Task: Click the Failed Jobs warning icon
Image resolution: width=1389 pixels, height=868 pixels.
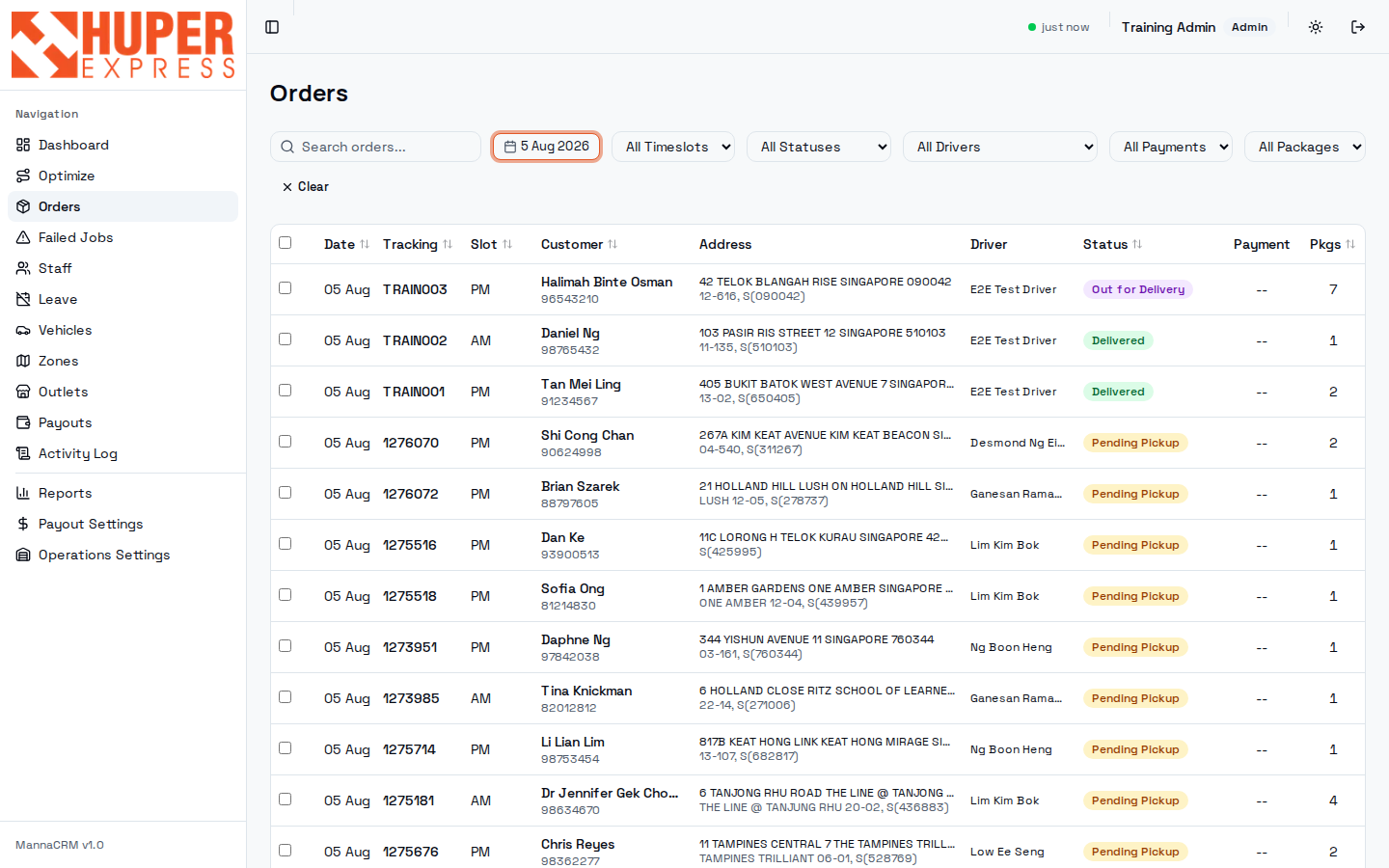Action: (23, 237)
